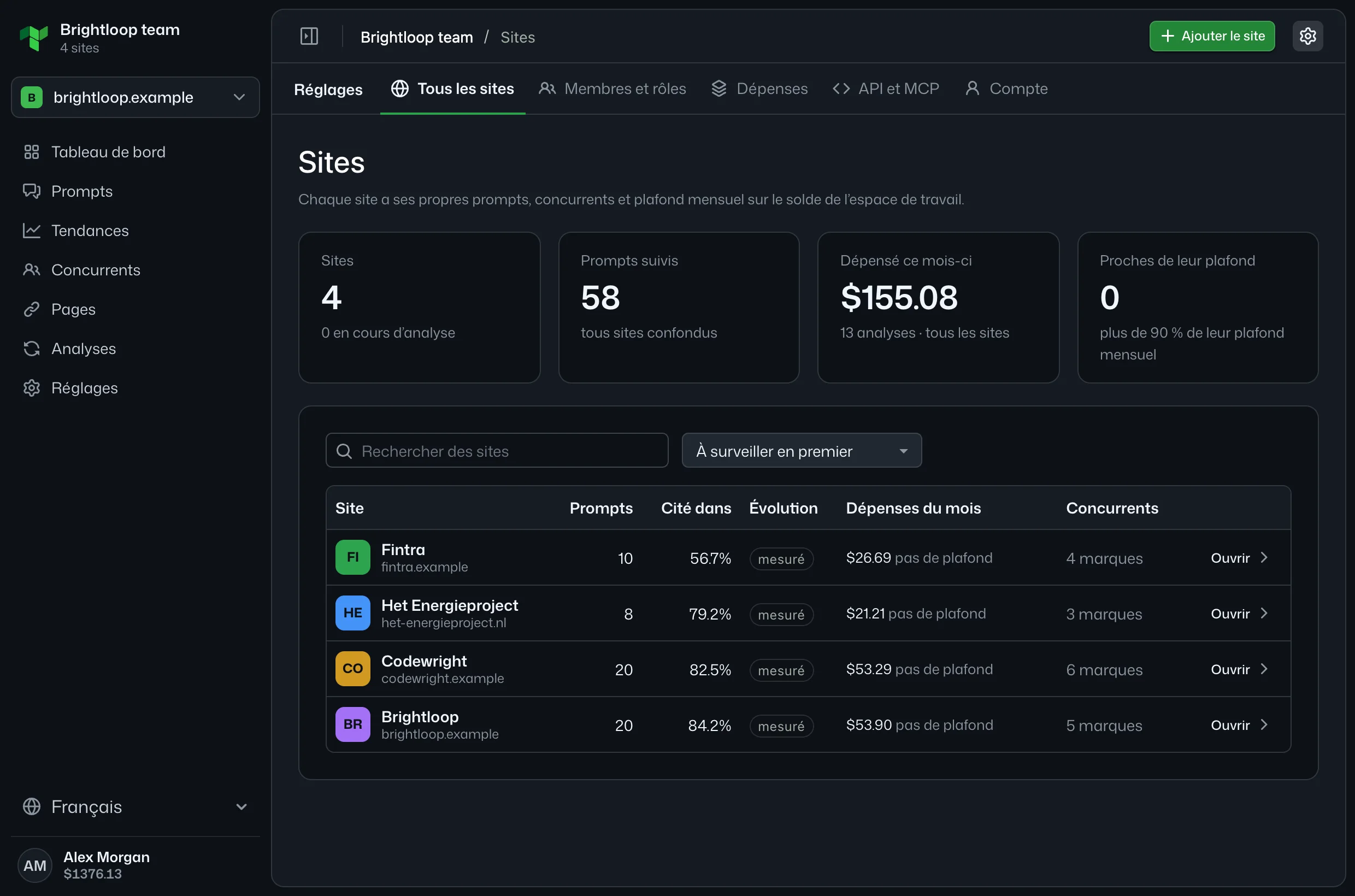Click the Dépenses du mois column header
Screen dimensions: 1355x896
point(913,508)
